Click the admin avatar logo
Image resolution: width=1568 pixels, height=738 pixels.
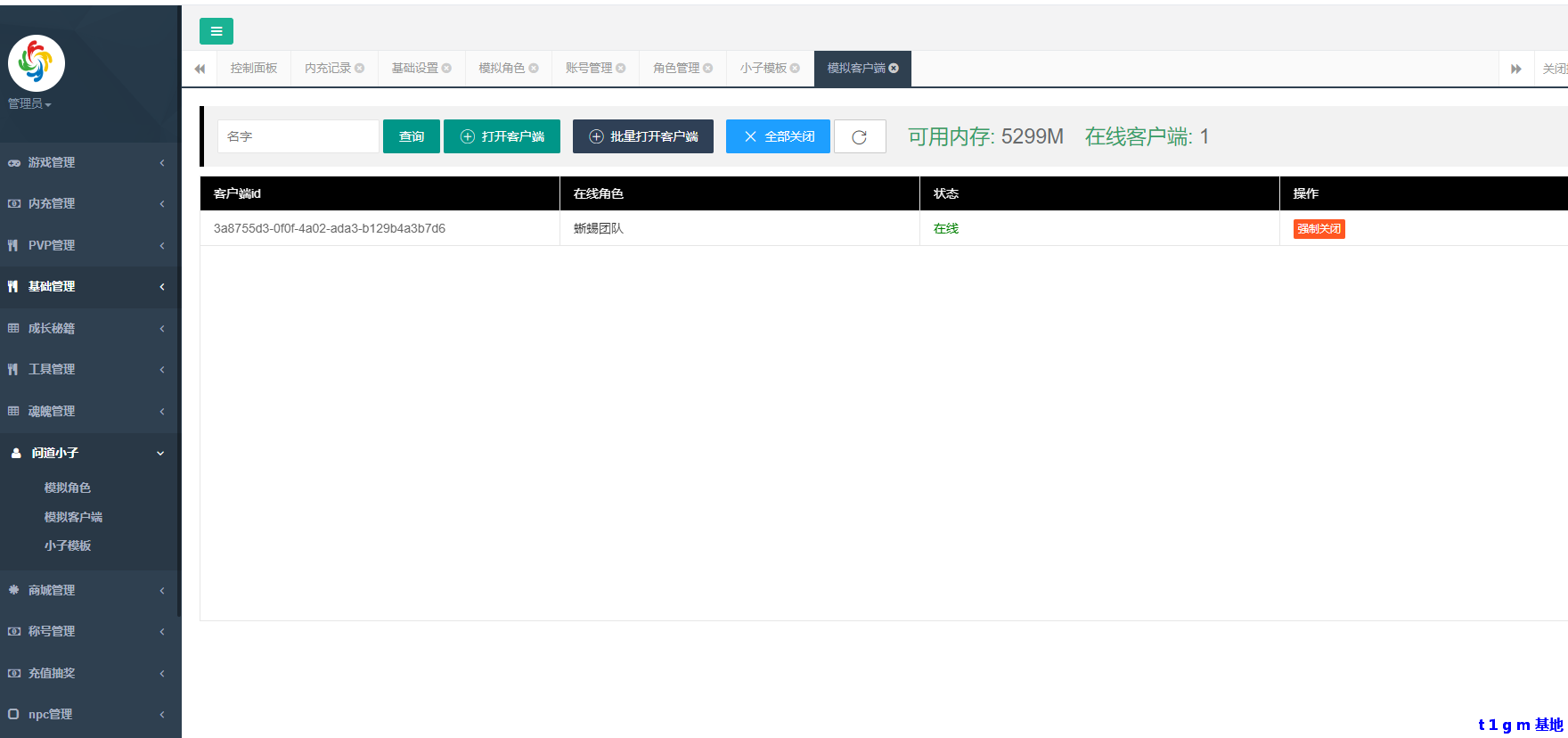coord(37,63)
